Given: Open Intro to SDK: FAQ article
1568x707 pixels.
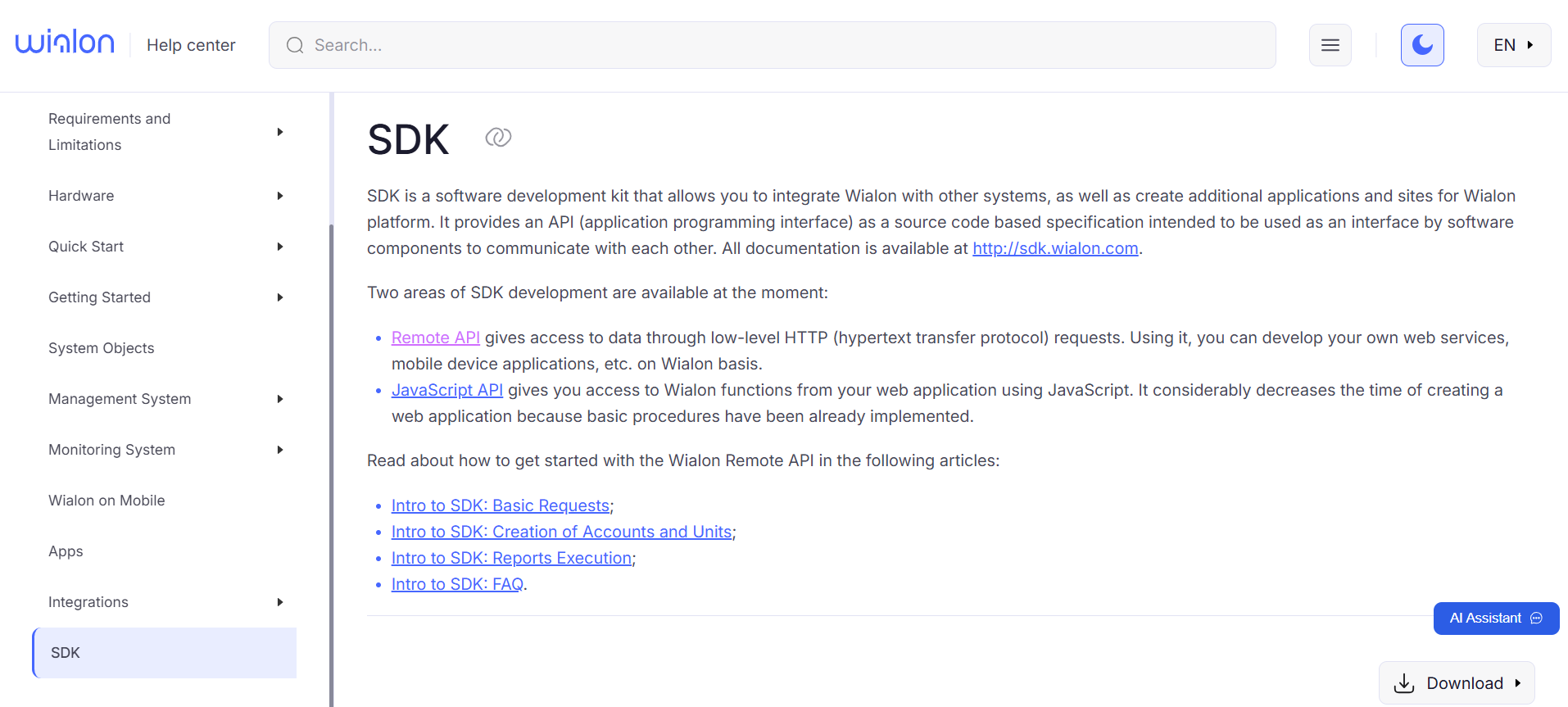Looking at the screenshot, I should point(457,584).
